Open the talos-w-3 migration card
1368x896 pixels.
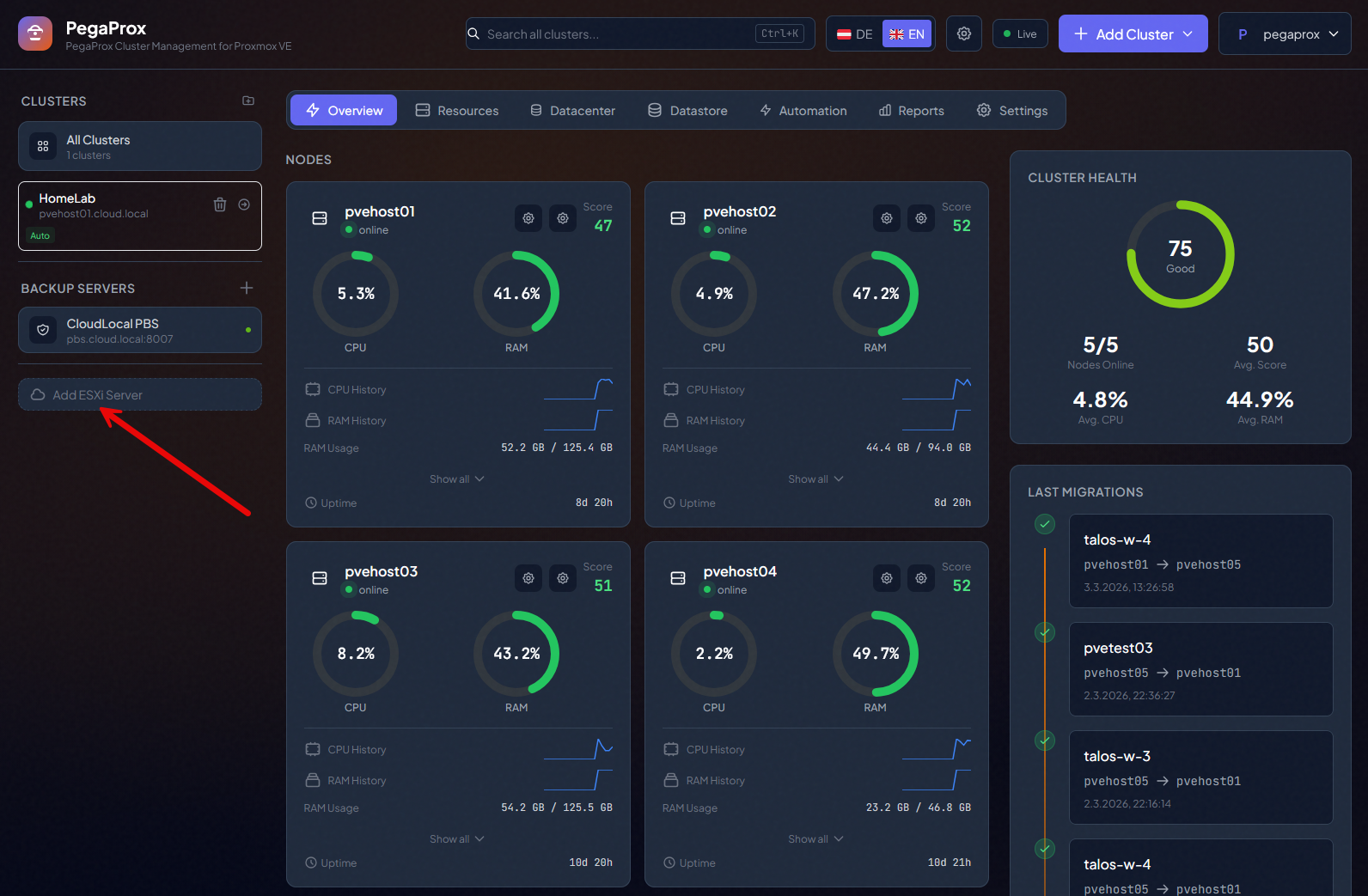click(1200, 777)
